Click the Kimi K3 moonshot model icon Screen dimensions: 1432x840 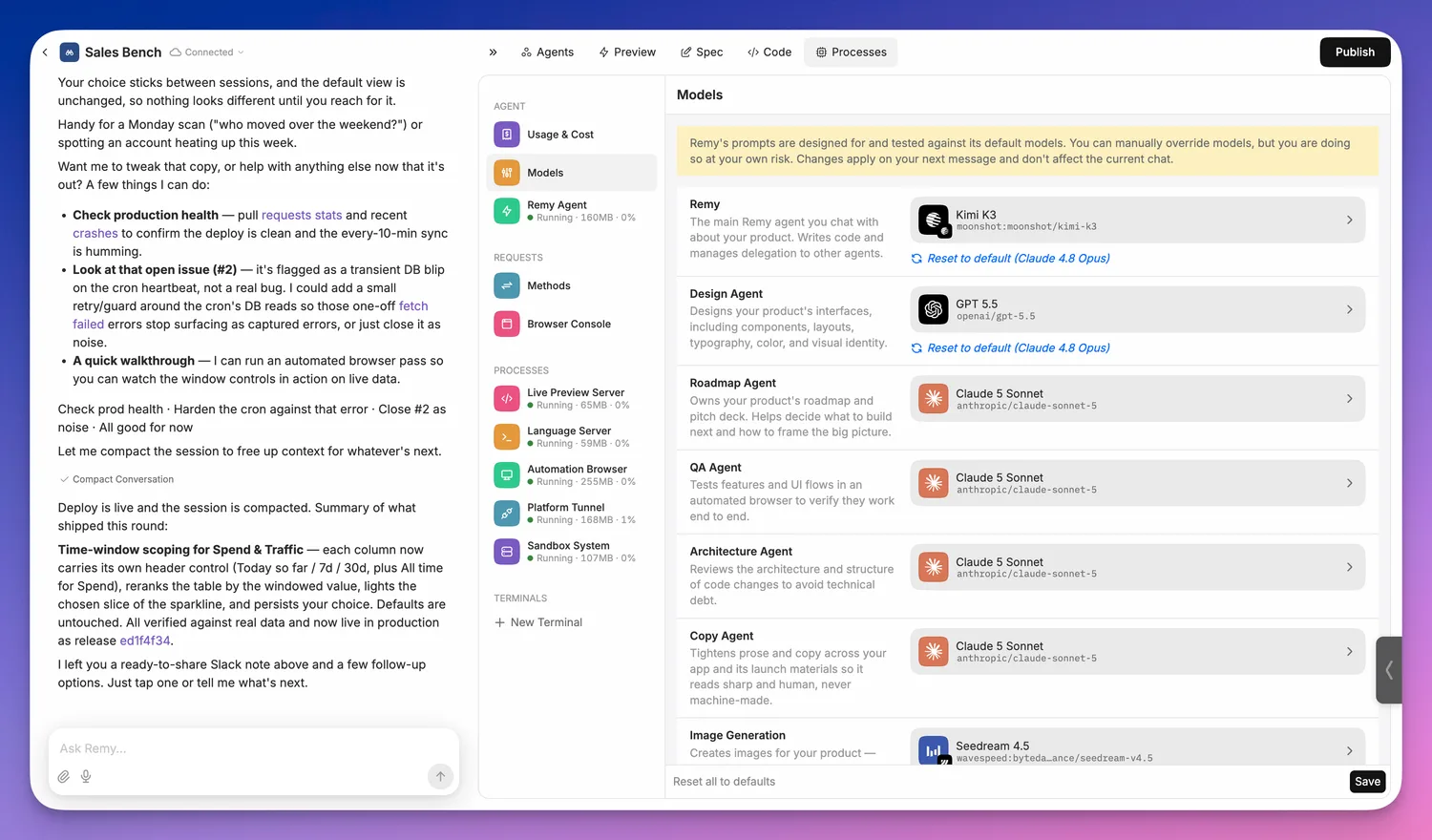coord(933,220)
